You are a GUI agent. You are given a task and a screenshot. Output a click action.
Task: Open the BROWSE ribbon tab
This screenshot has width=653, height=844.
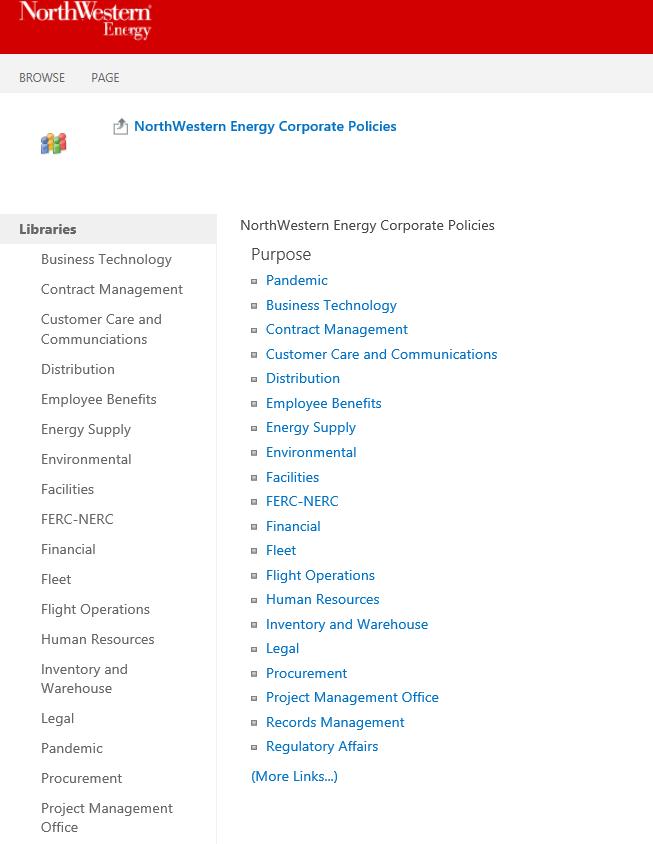pos(42,77)
